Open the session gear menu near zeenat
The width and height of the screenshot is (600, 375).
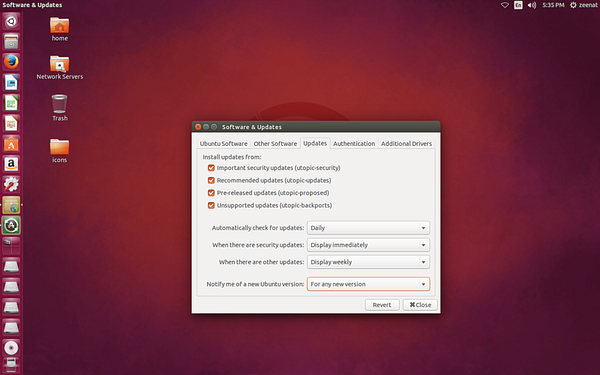573,5
